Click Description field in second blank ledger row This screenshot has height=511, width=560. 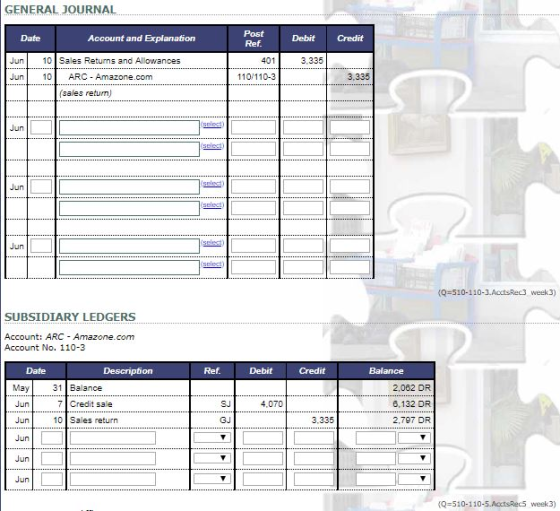point(113,459)
